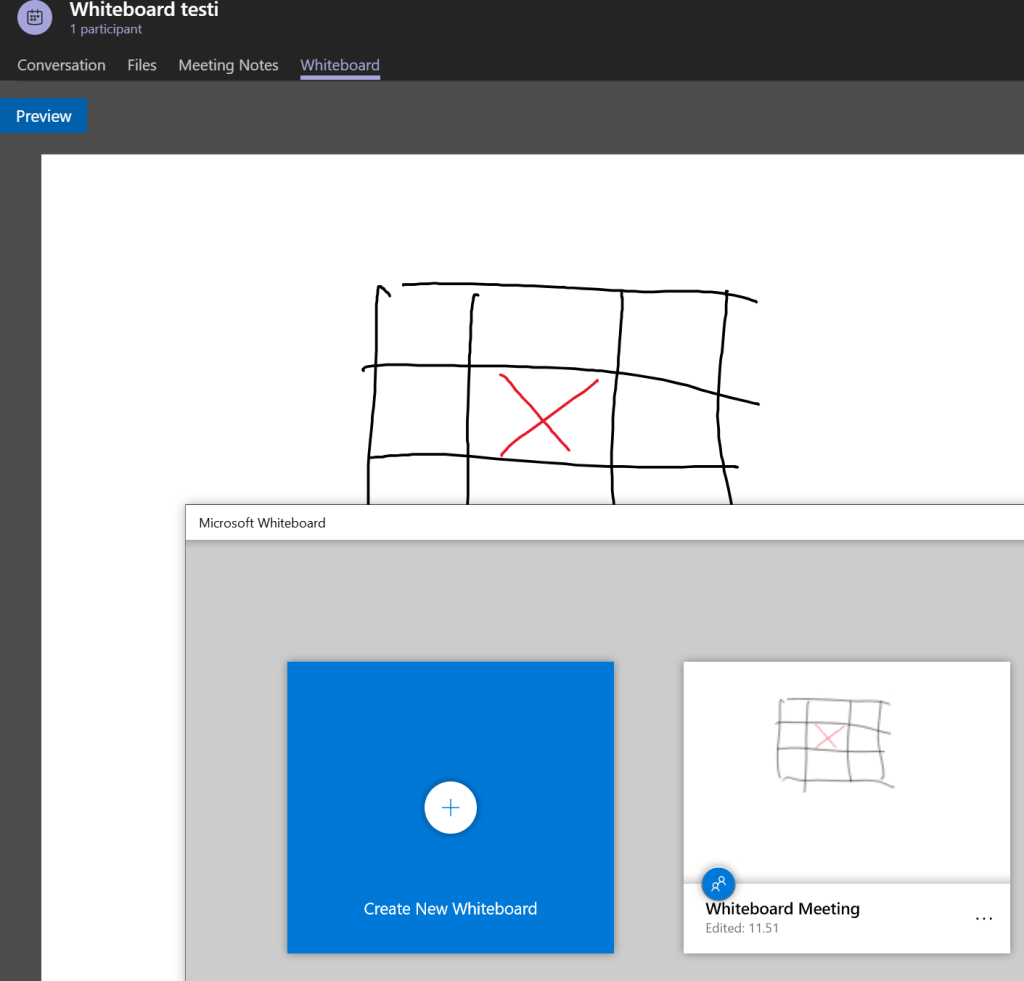Click the Microsoft Whiteboard window title bar
The height and width of the screenshot is (981, 1024).
pos(600,523)
